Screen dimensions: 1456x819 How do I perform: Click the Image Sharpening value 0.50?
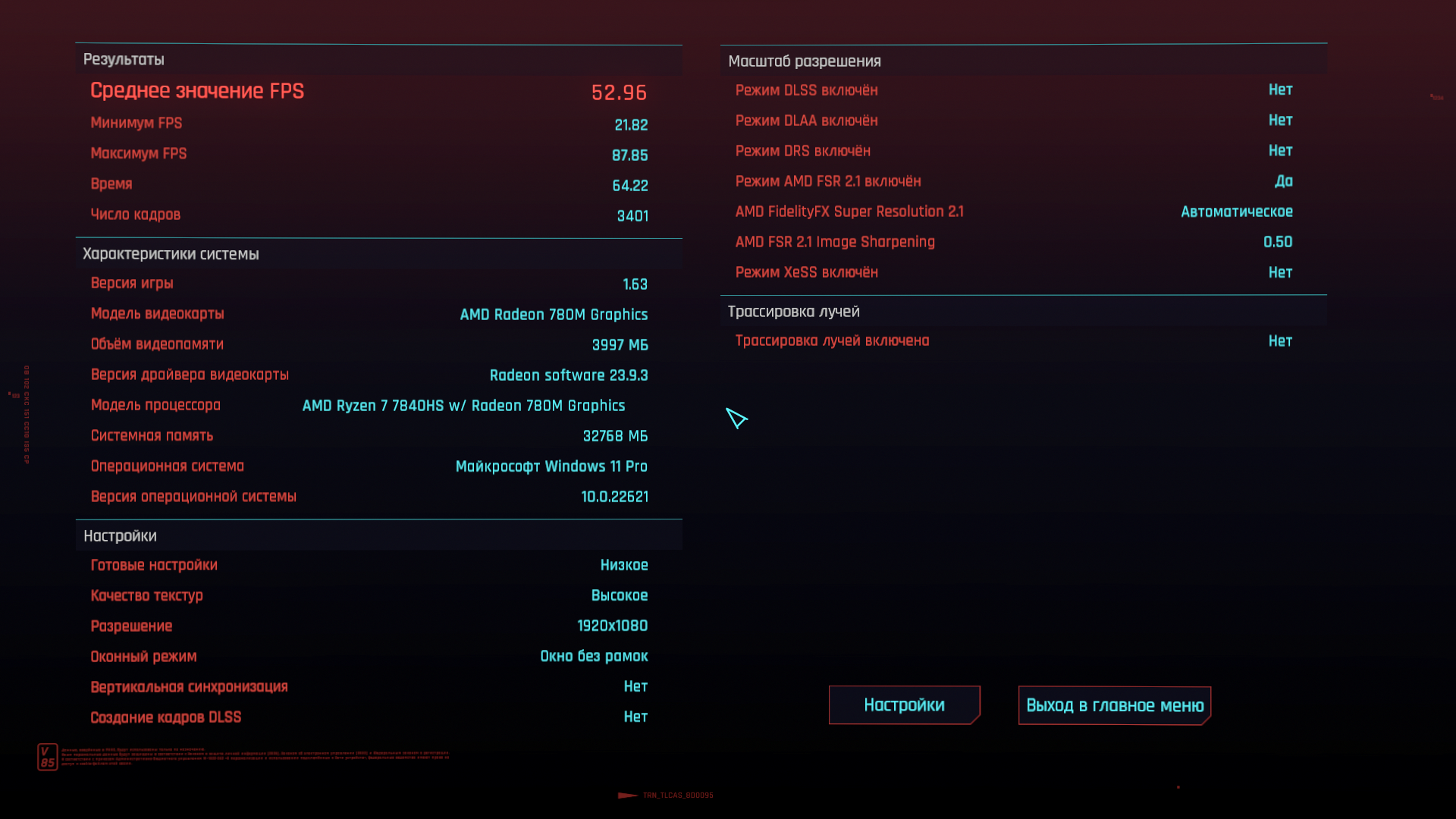(1278, 242)
